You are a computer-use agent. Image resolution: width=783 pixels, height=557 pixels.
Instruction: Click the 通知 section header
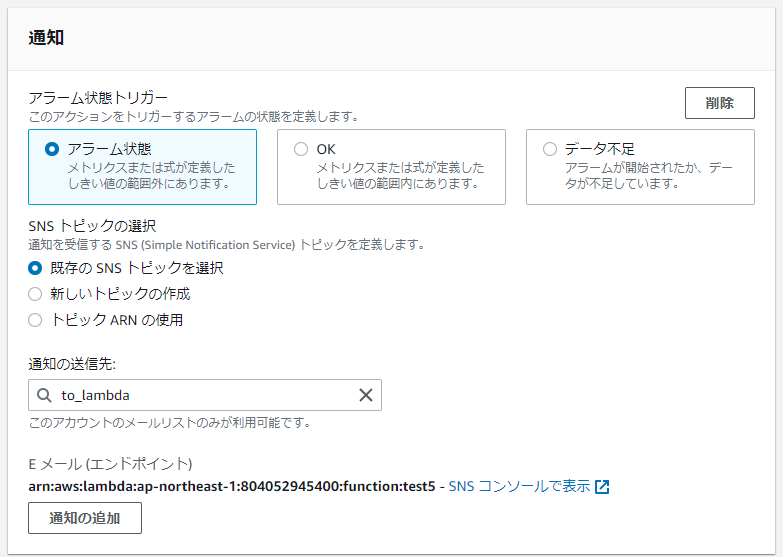[46, 38]
